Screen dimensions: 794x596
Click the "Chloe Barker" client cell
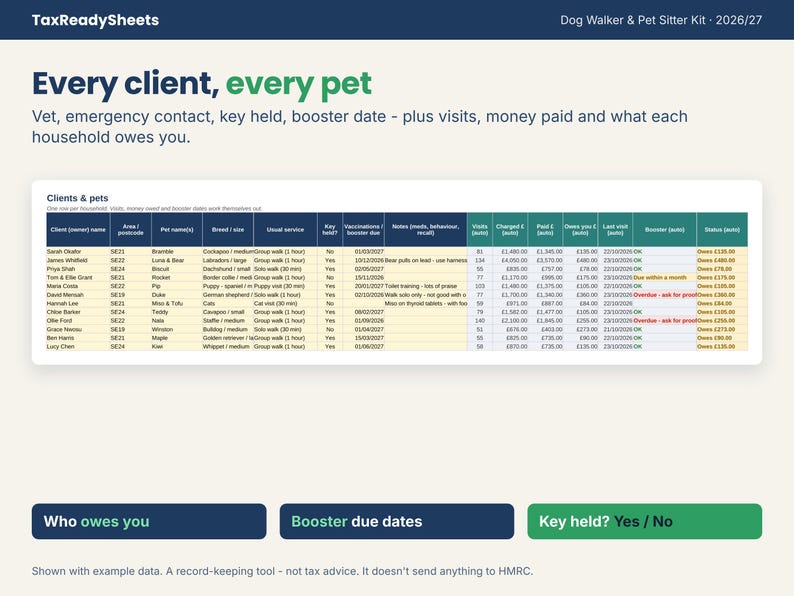(78, 312)
